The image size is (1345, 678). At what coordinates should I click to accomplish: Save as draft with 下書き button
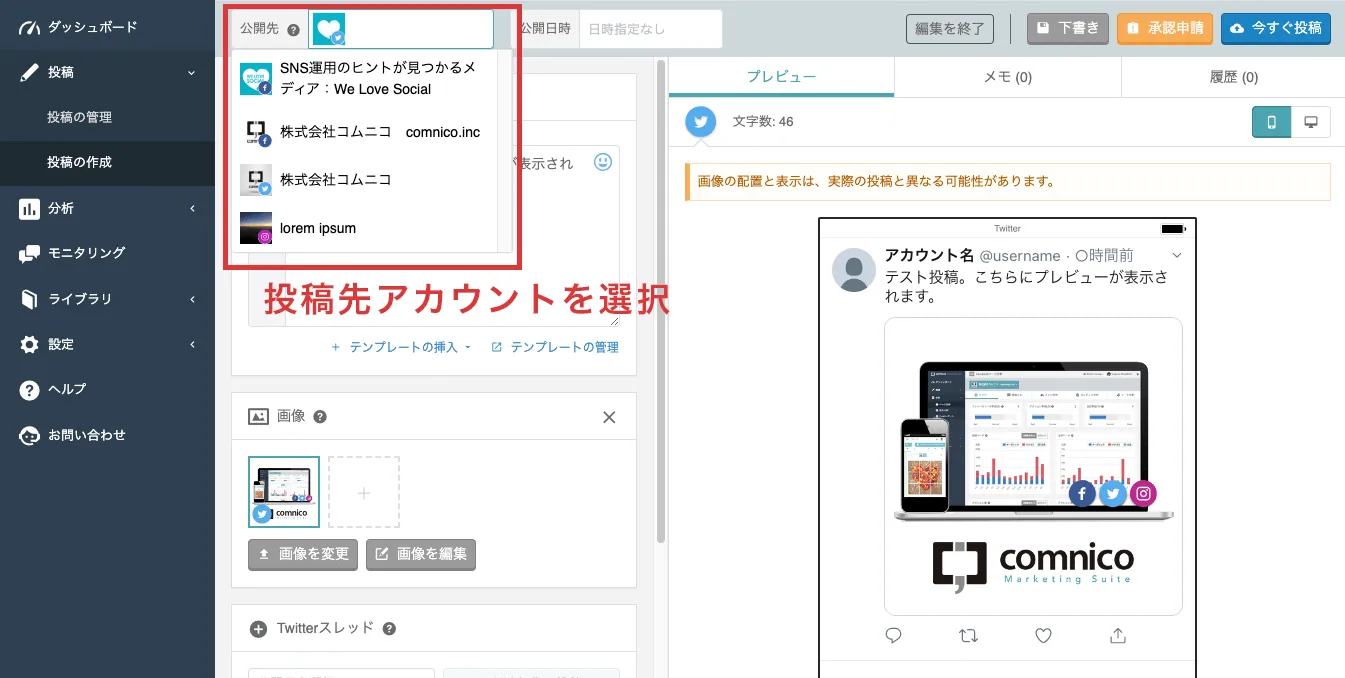(1068, 28)
